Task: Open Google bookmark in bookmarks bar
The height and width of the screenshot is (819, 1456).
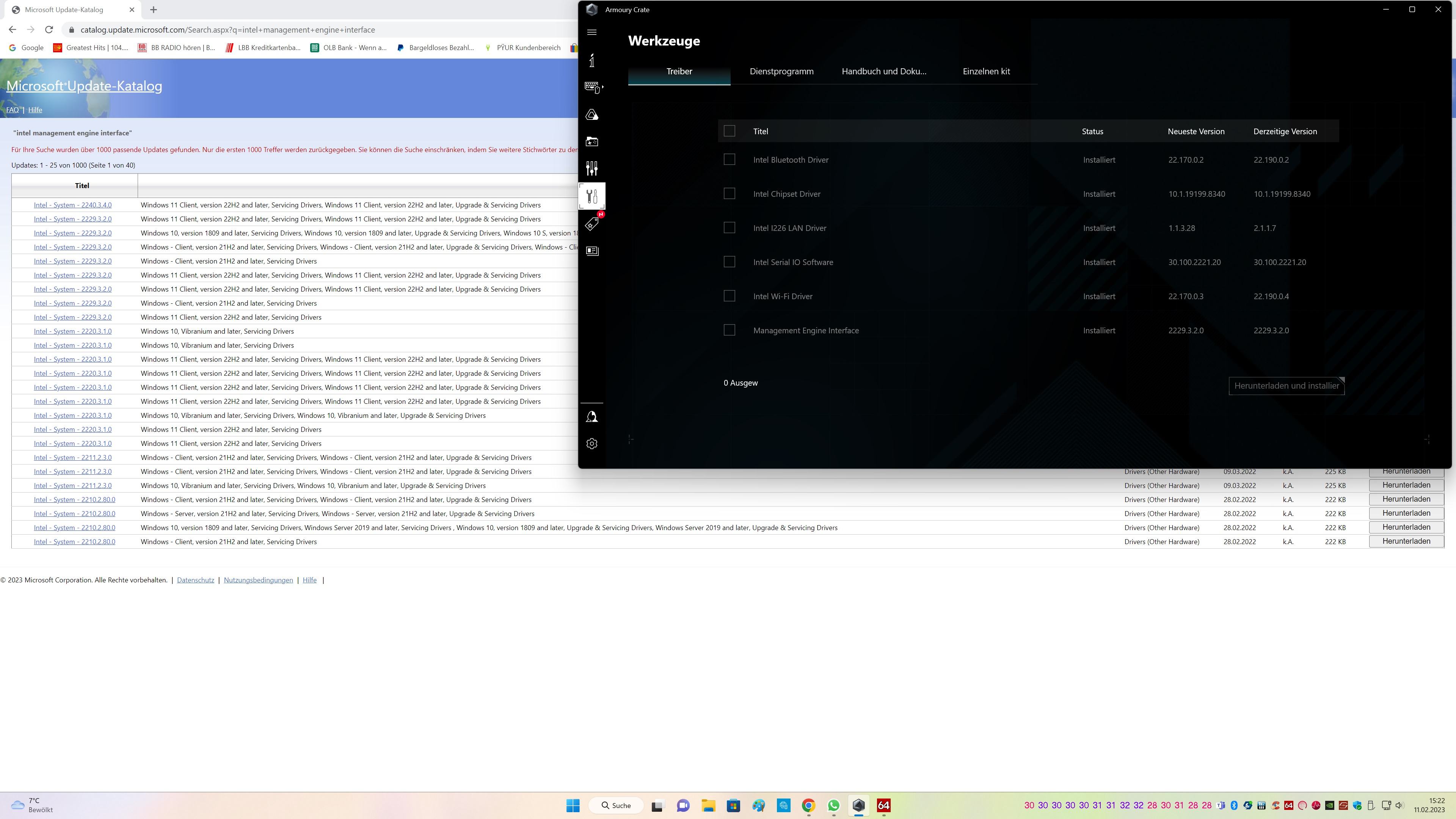Action: (x=26, y=47)
